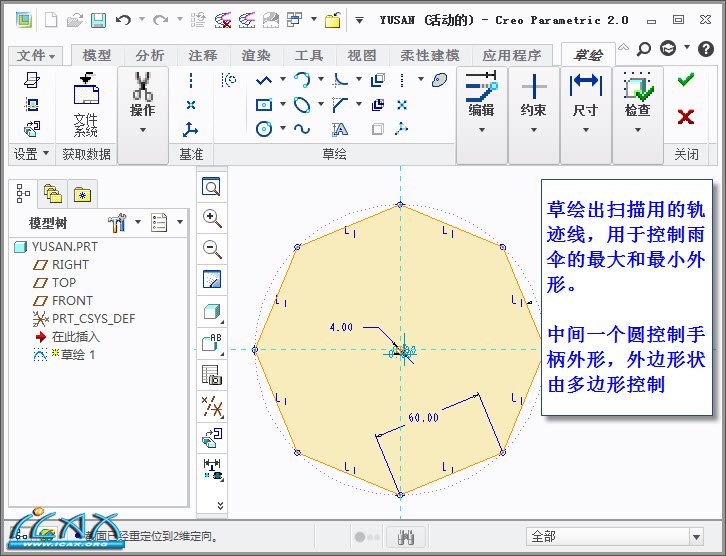Click the Save icon in quick access toolbar

click(98, 19)
